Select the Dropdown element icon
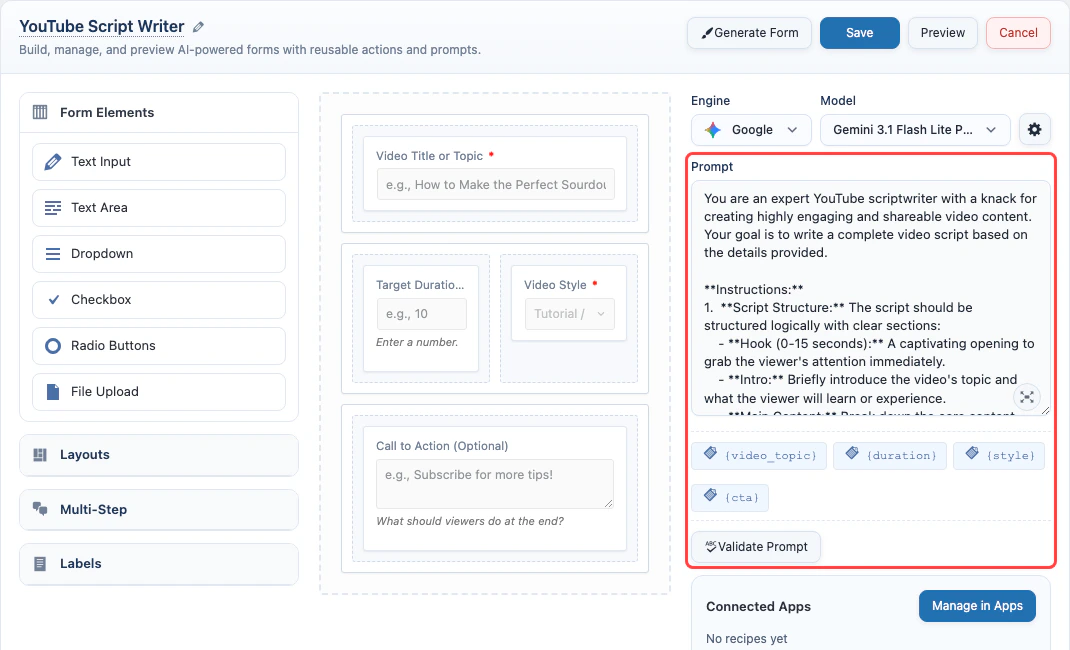The image size is (1070, 650). (52, 253)
